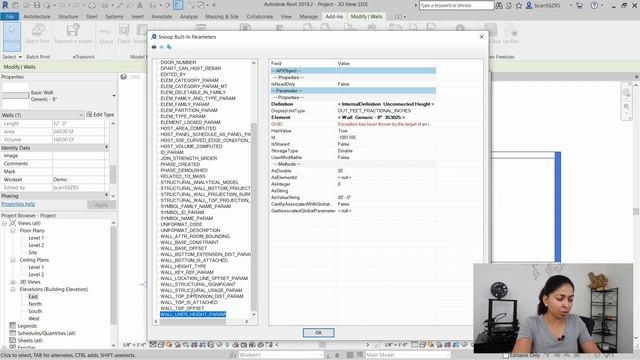Collapse the Identity Data section

[x=107, y=147]
